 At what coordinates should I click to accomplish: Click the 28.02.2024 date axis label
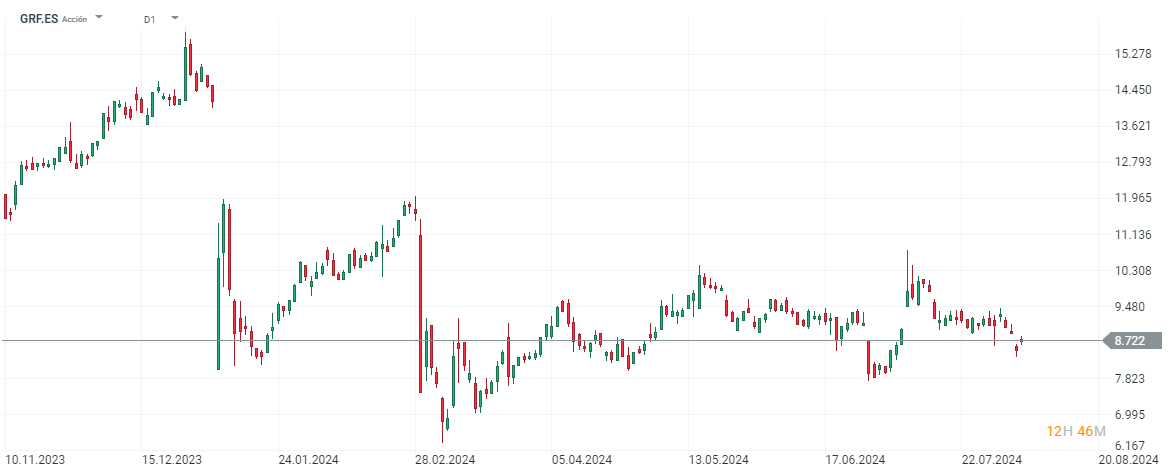click(445, 460)
